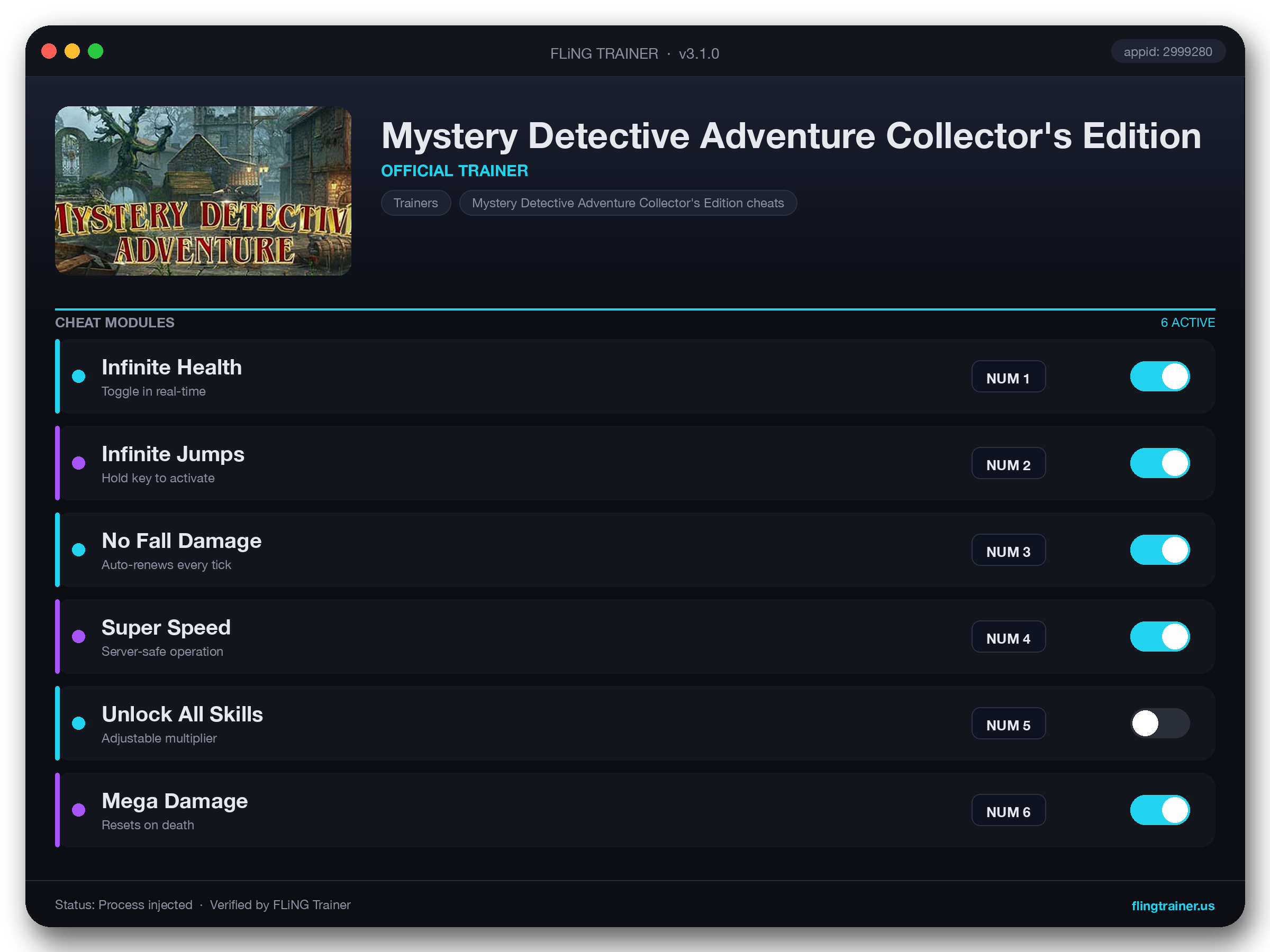Click the cyan dot beside No Fall Damage
This screenshot has height=952, width=1270.
coord(79,550)
